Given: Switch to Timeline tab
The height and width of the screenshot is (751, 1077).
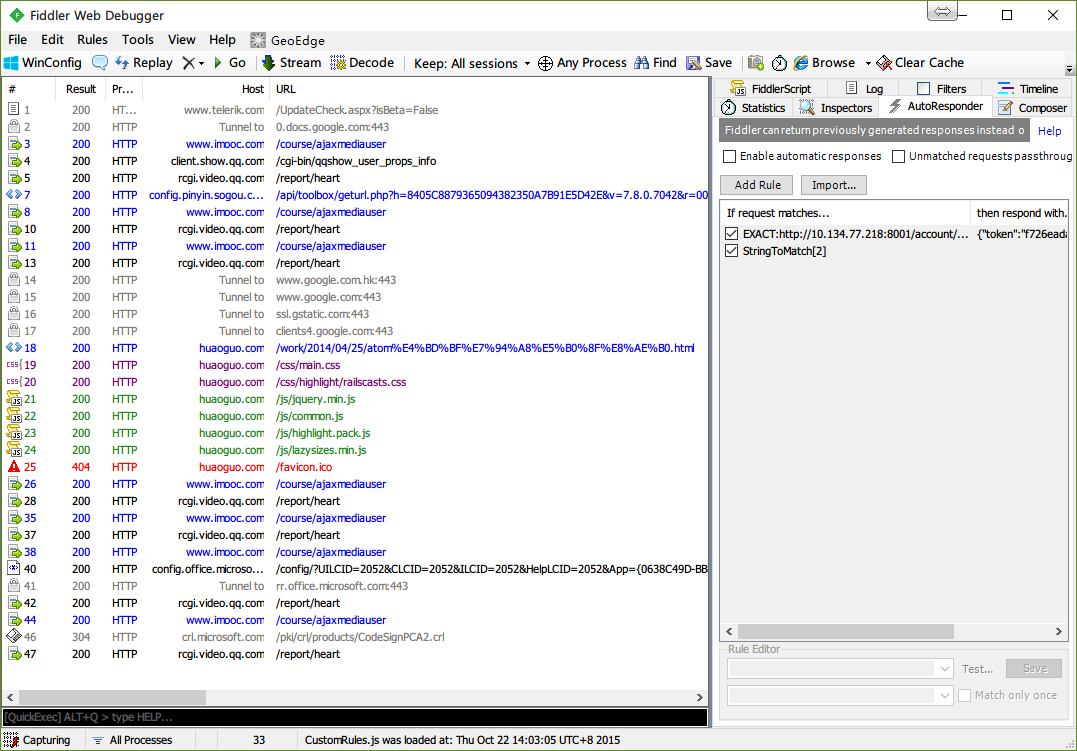Looking at the screenshot, I should [1028, 89].
